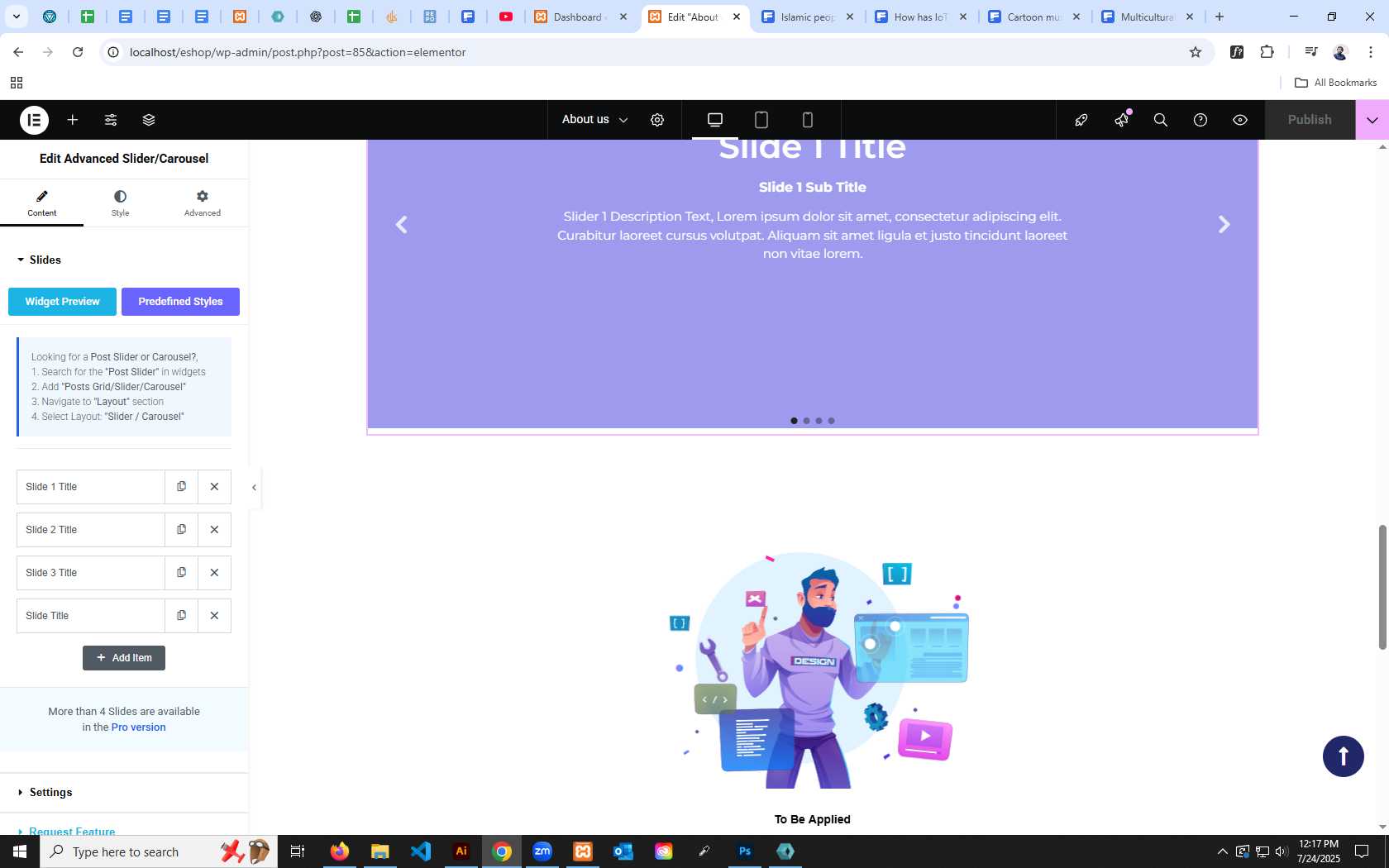Remove the Slide 2 Title item
This screenshot has width=1389, height=868.
[x=214, y=530]
